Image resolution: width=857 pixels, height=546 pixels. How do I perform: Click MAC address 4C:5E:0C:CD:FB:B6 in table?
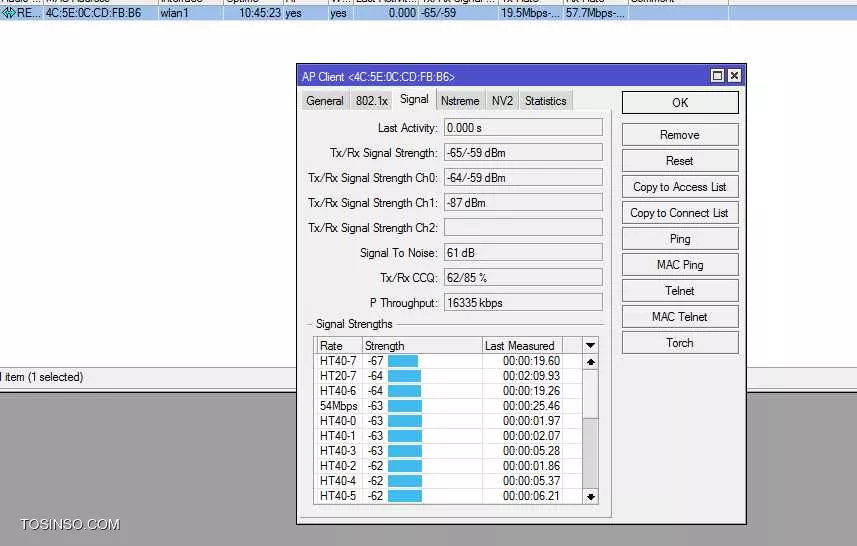93,13
